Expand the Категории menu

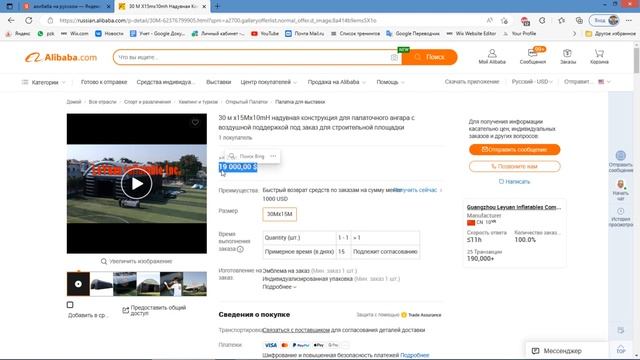pyautogui.click(x=43, y=82)
